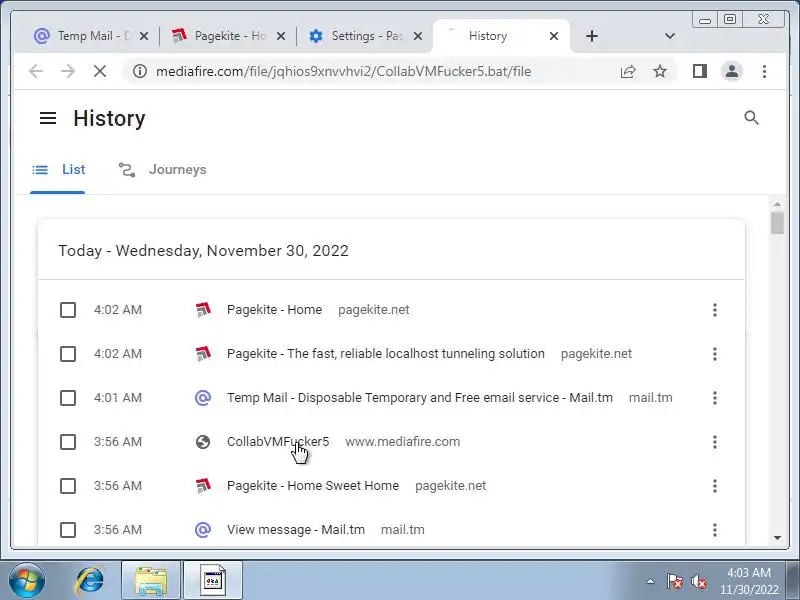Click the Pagekite favicon of Home entry
Viewport: 800px width, 600px height.
point(203,310)
